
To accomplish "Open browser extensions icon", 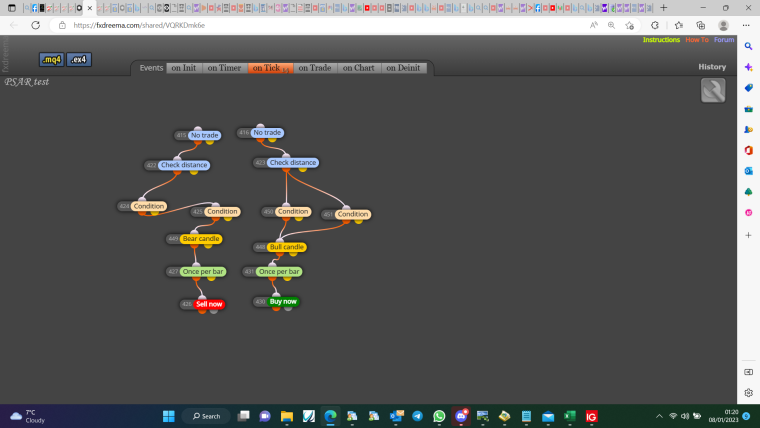I will point(655,25).
